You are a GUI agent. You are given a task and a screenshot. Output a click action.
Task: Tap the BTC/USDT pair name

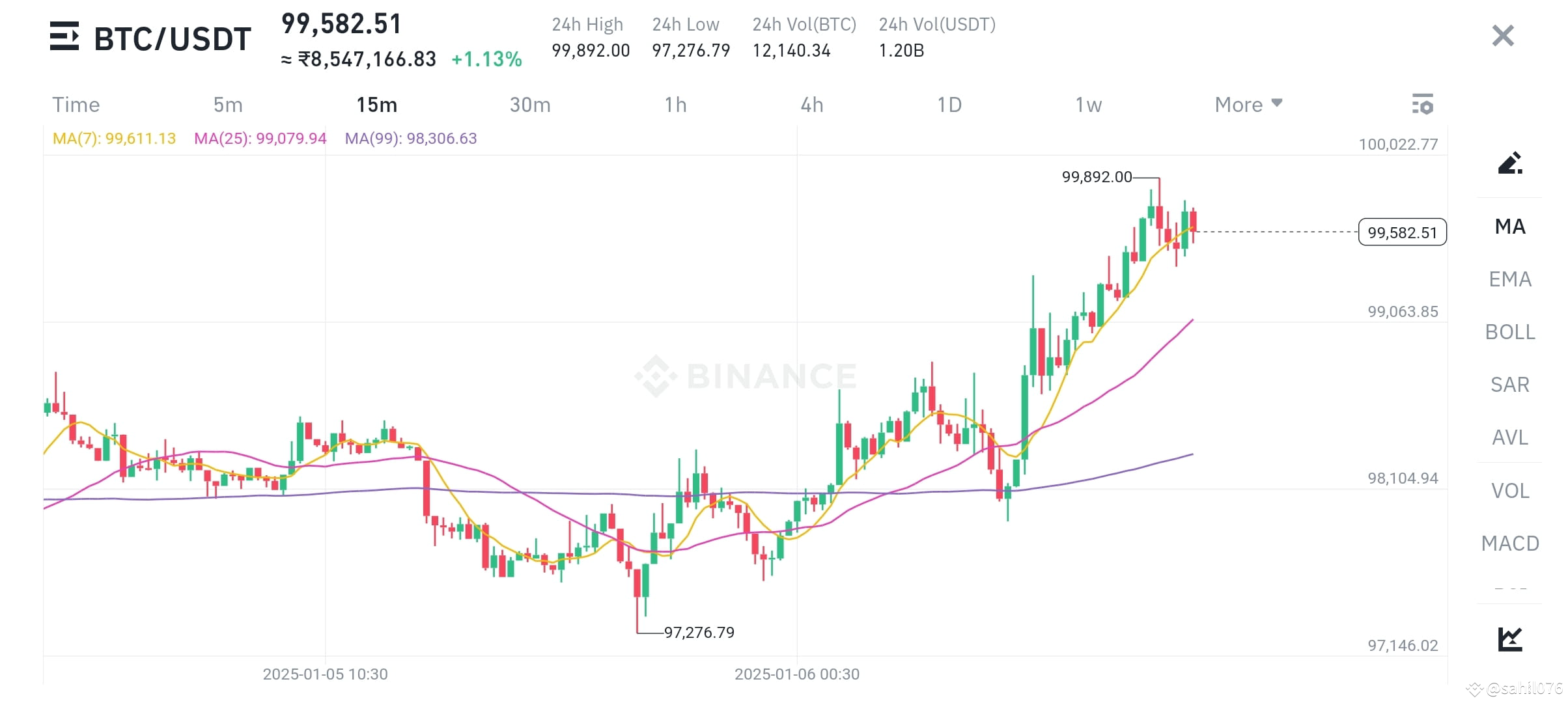173,39
